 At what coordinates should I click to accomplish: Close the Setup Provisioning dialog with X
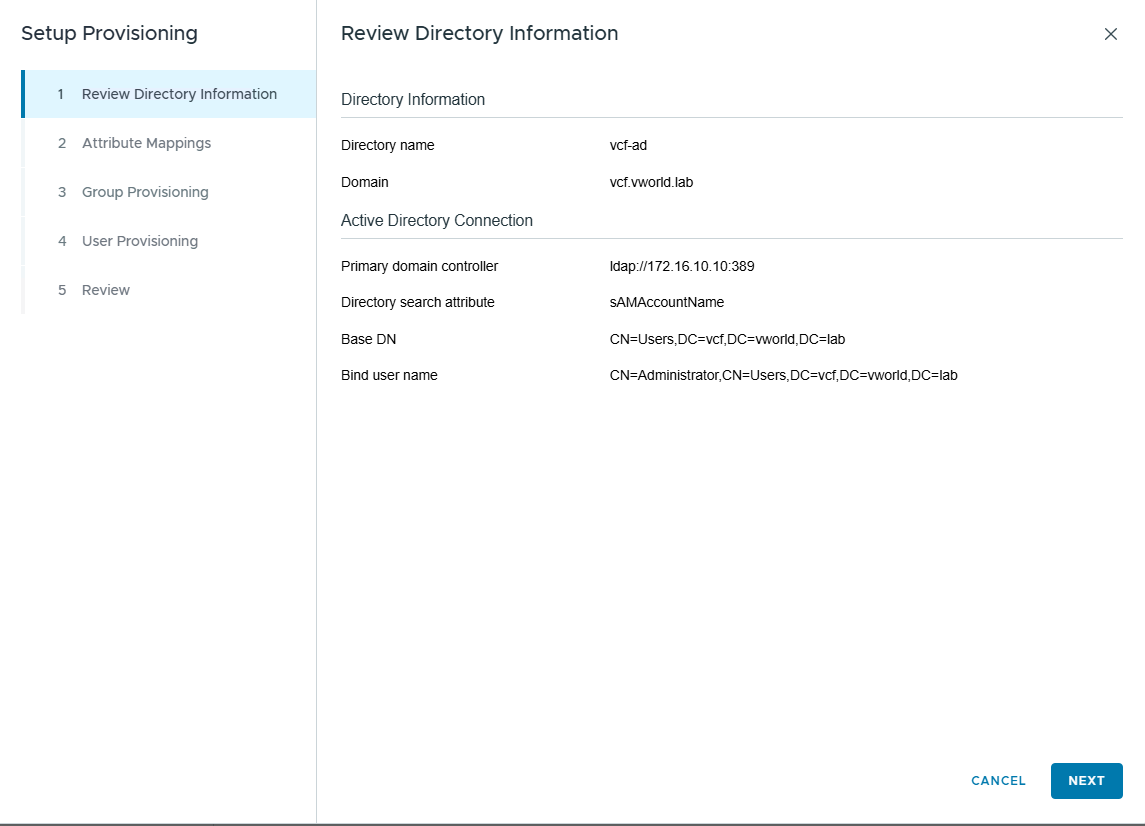[x=1110, y=34]
